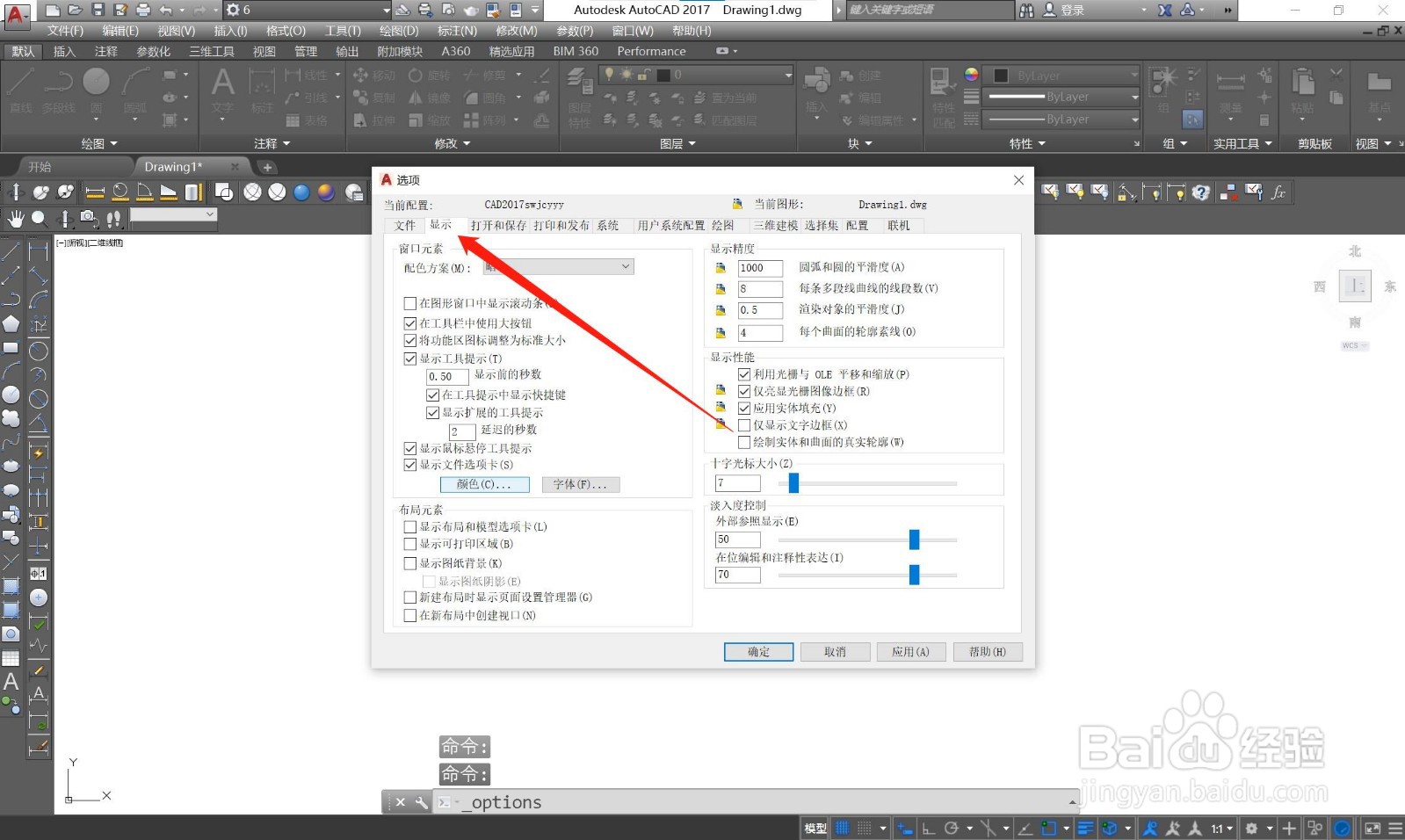Screen dimensions: 1405x840
Task: Expand the Modify panel dropdown
Action: point(453,143)
